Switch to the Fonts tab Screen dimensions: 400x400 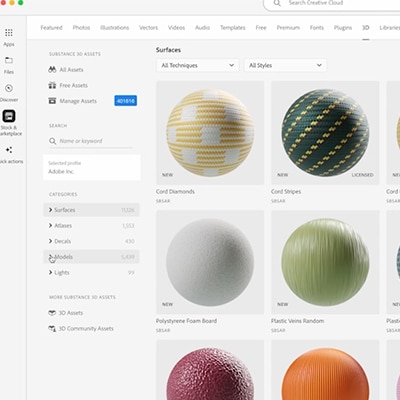[x=317, y=28]
